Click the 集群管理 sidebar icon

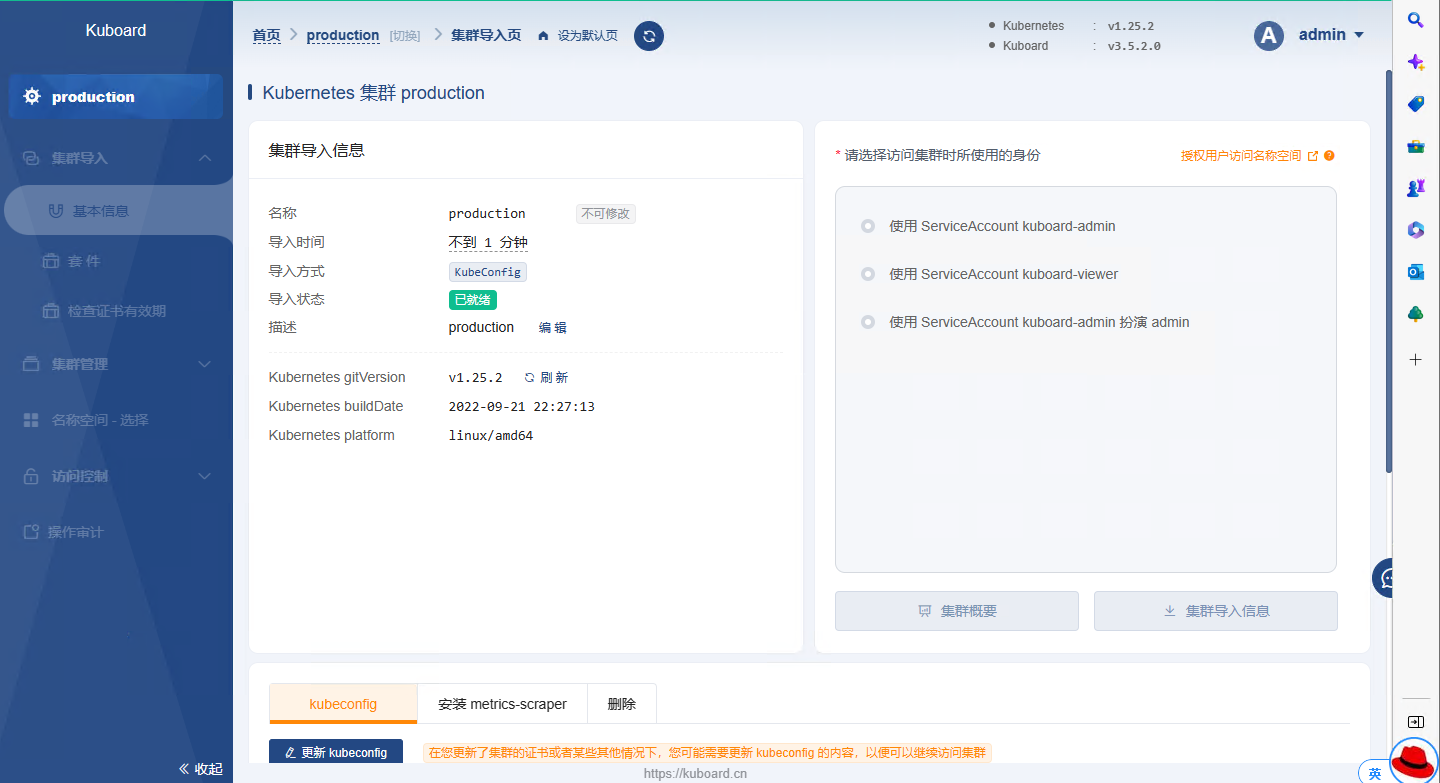[x=31, y=364]
